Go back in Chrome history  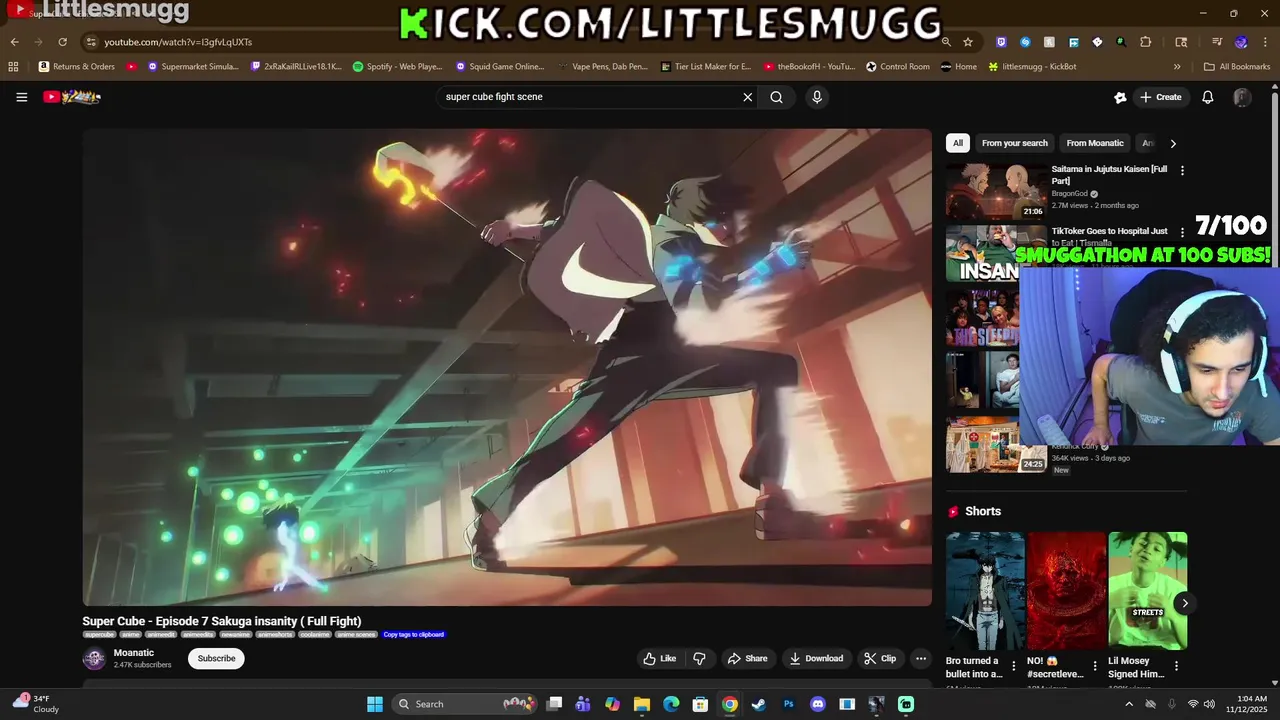[x=14, y=42]
